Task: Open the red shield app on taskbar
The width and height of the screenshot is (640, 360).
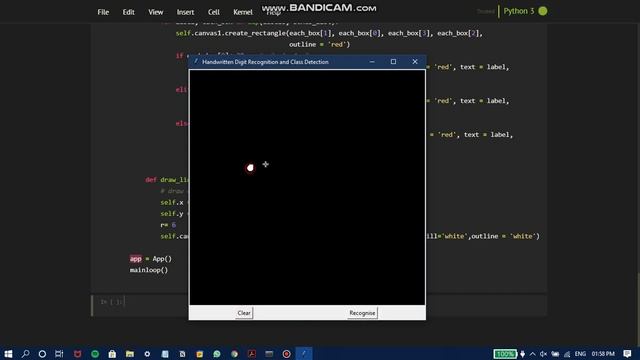Action: tap(78, 354)
